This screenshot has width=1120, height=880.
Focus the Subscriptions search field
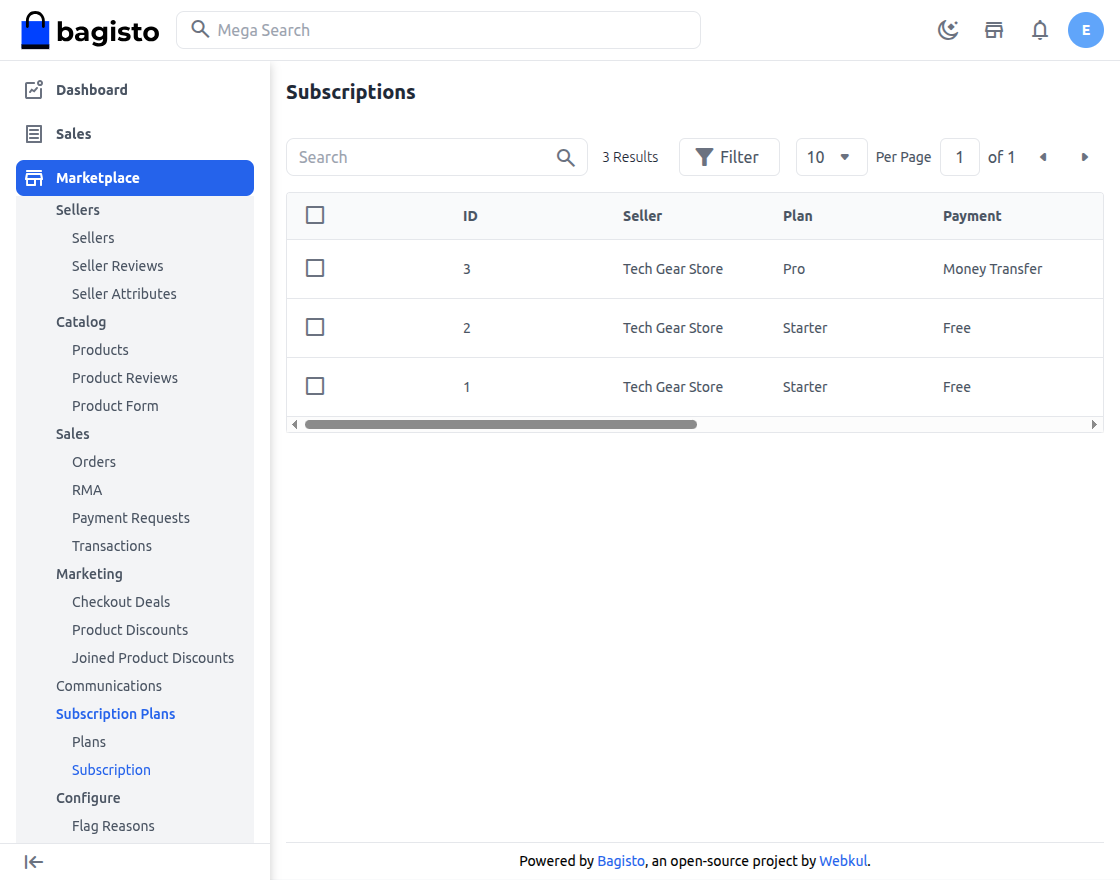click(x=436, y=157)
